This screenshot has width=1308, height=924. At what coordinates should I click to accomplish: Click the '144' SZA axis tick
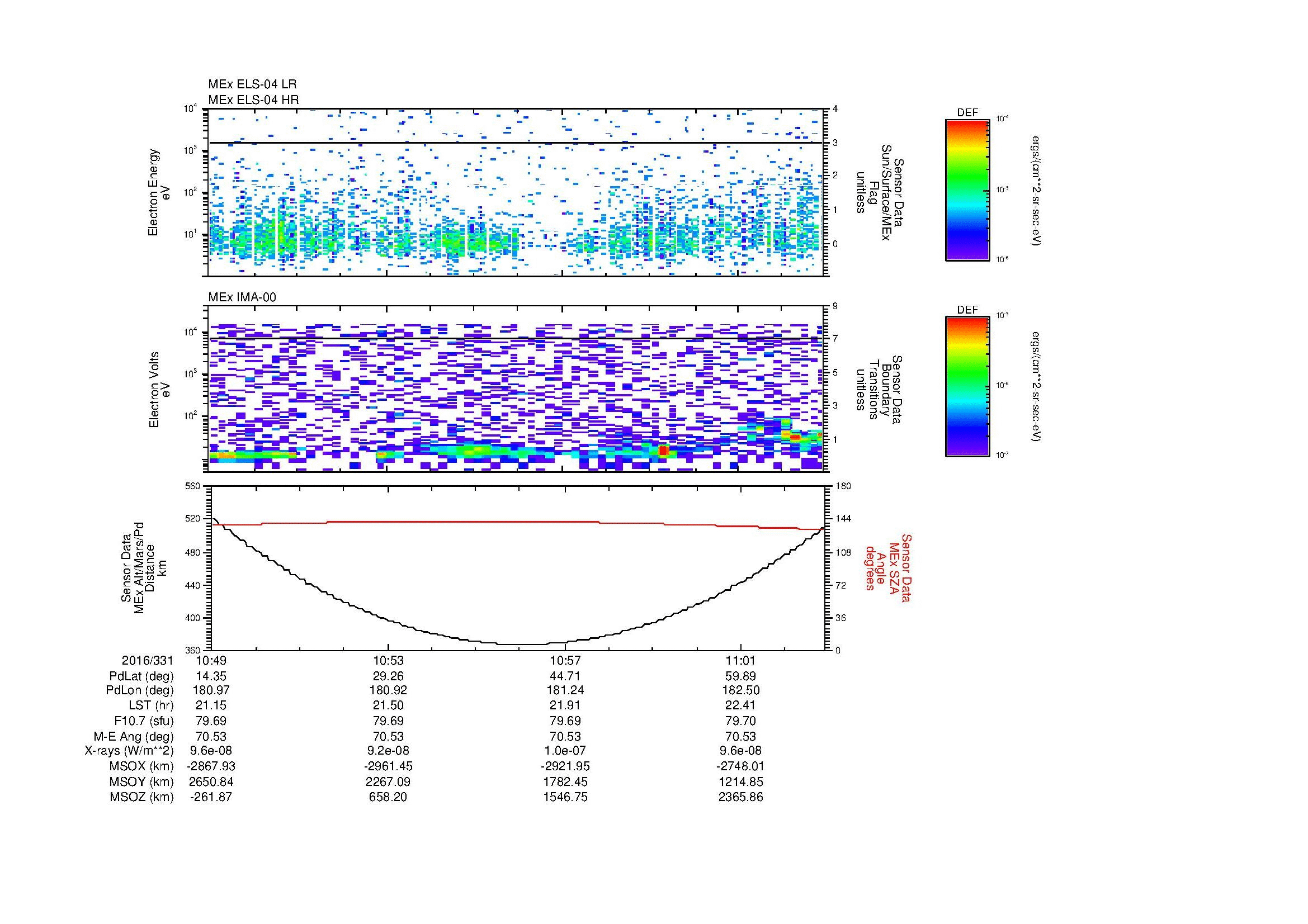click(x=843, y=519)
